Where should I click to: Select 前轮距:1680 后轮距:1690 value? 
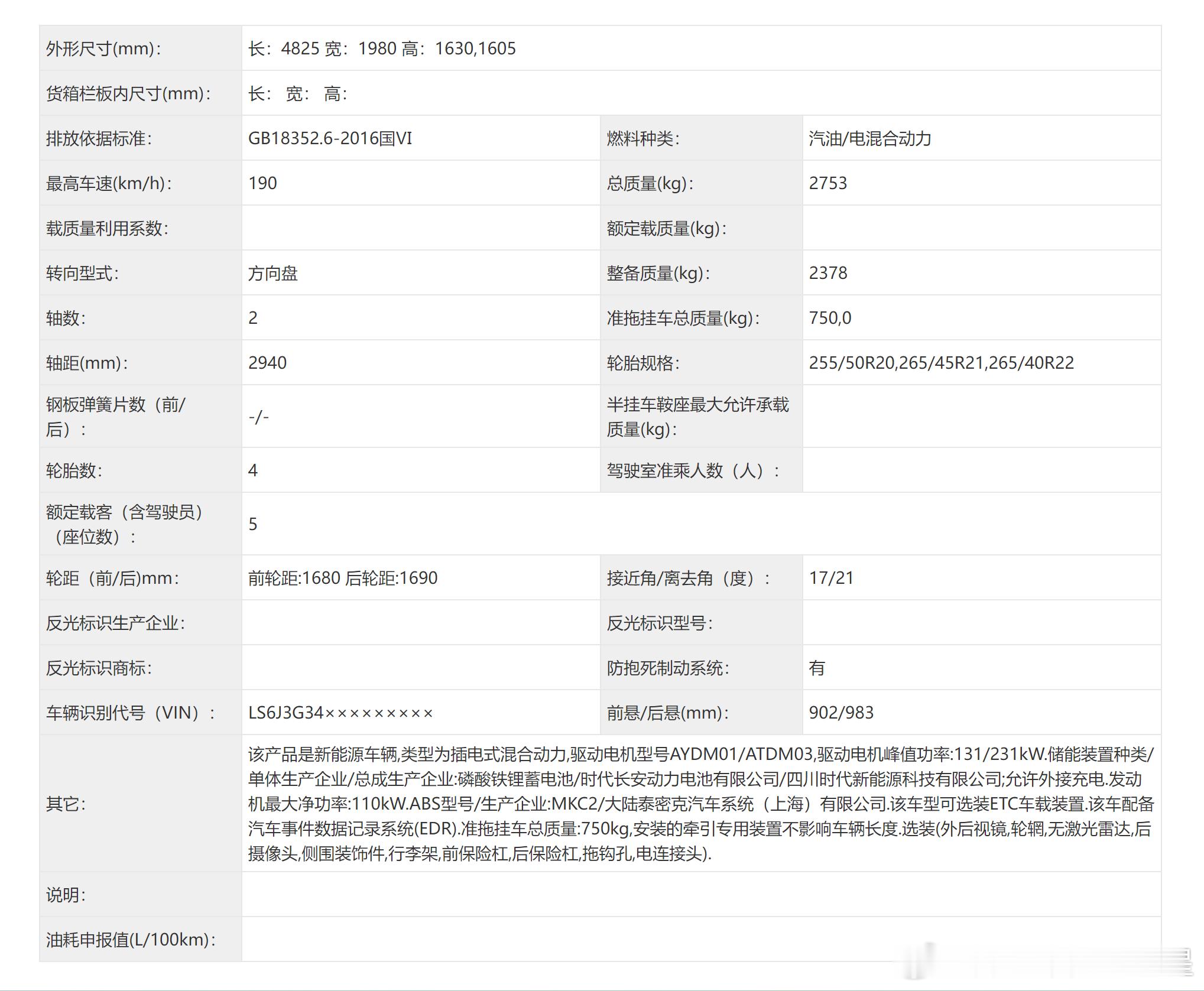[343, 578]
